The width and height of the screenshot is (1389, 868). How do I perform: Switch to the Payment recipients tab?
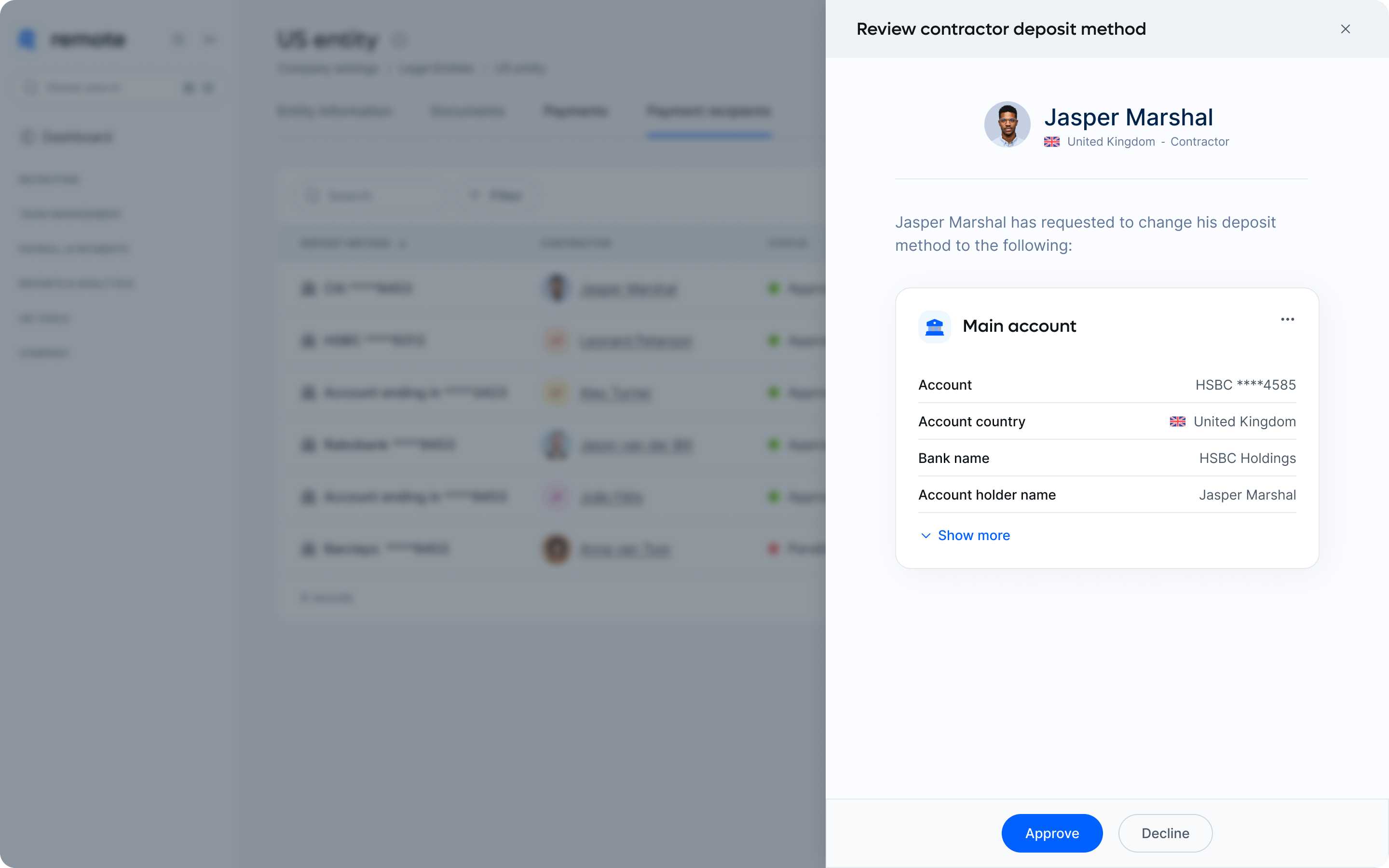[x=709, y=111]
